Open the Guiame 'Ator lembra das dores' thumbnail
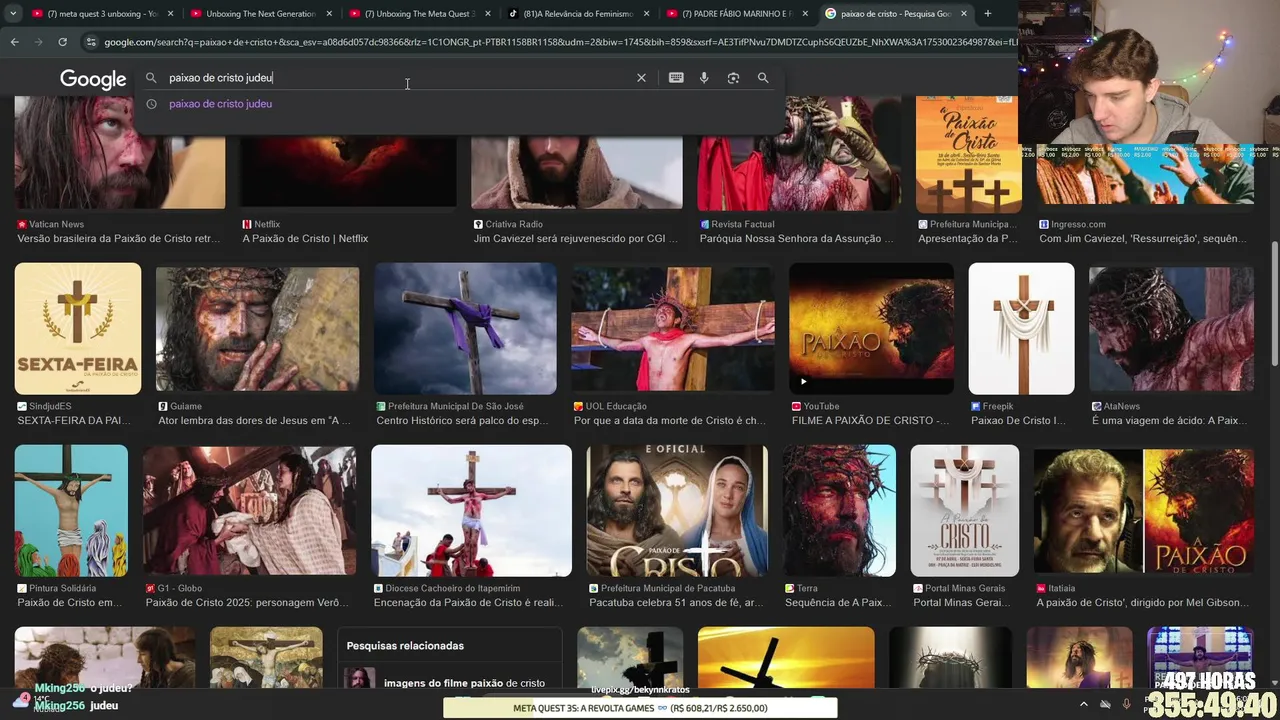The height and width of the screenshot is (720, 1280). point(257,328)
